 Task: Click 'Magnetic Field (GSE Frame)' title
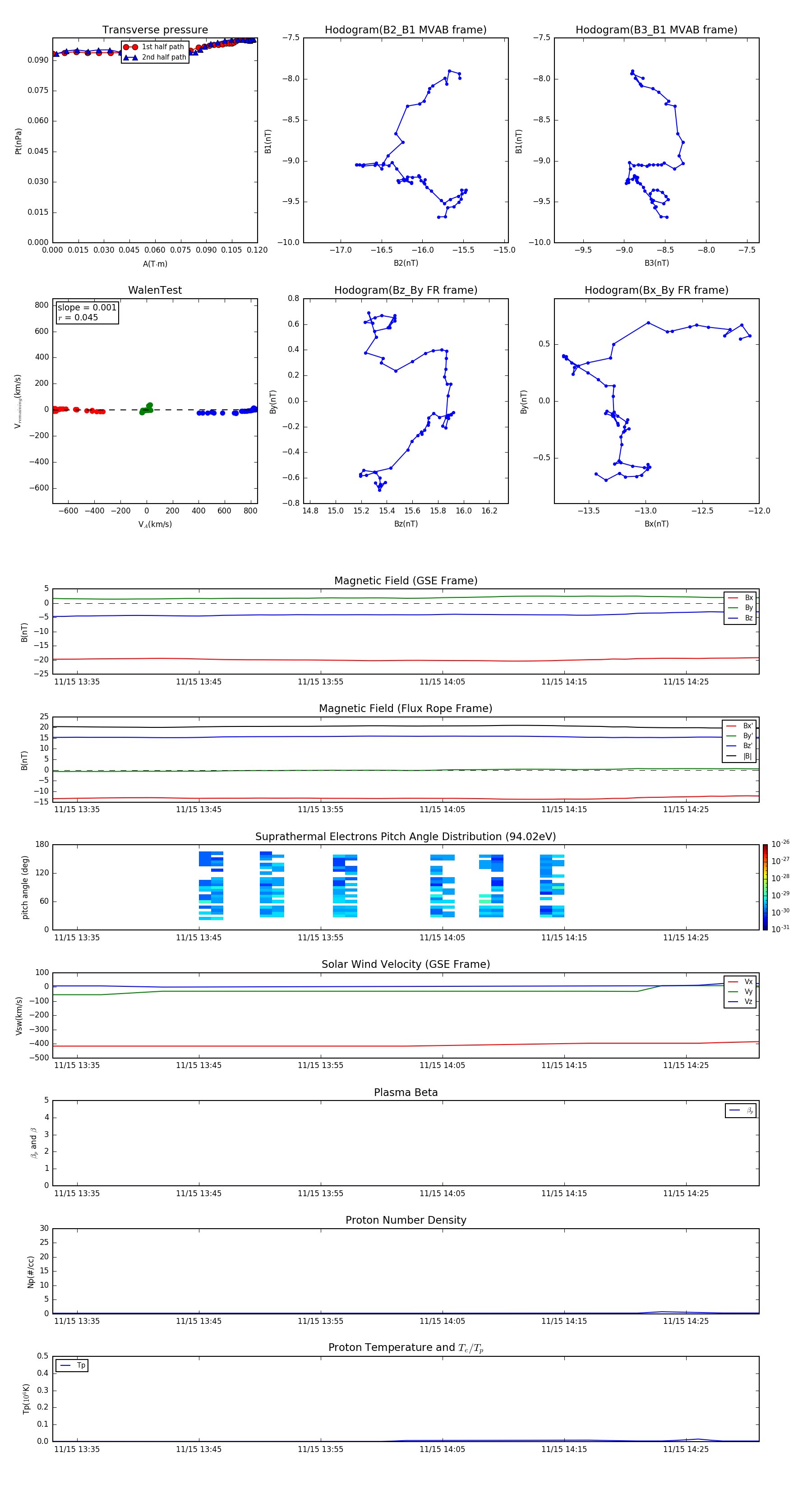pos(406,581)
